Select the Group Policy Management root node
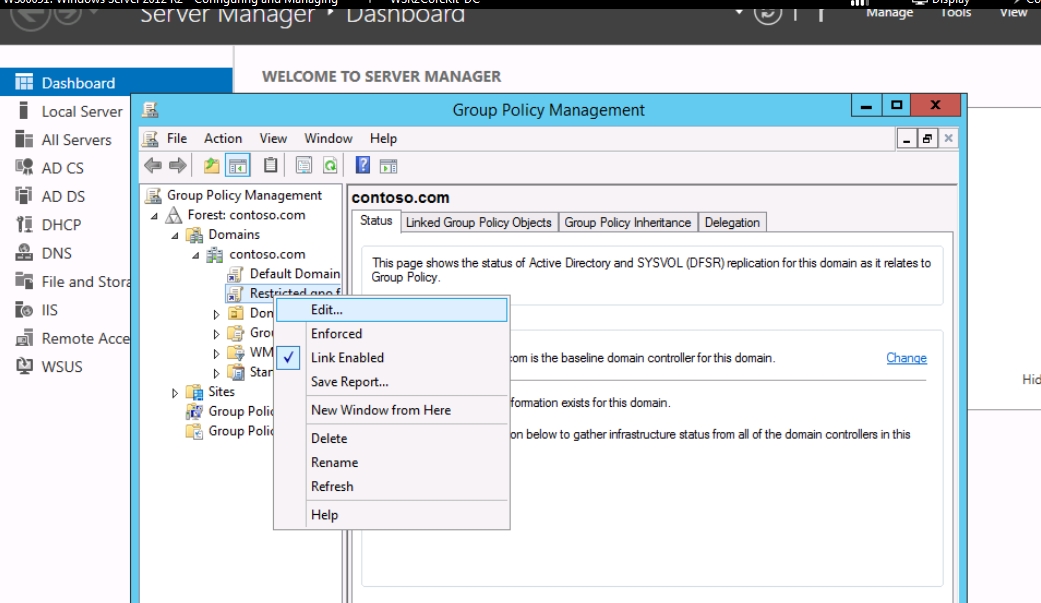The image size is (1041, 603). coord(244,195)
